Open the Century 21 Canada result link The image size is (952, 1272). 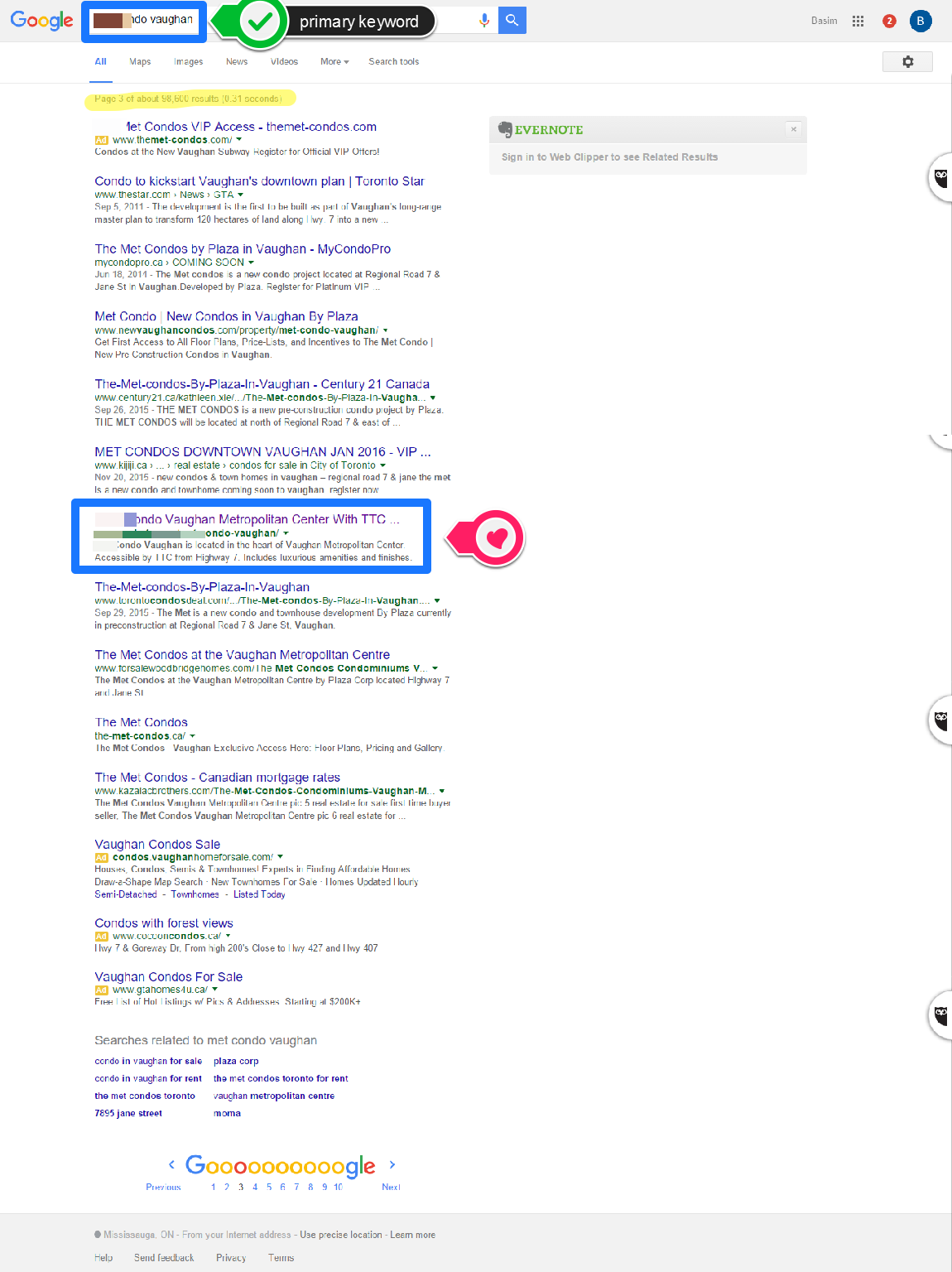point(262,384)
